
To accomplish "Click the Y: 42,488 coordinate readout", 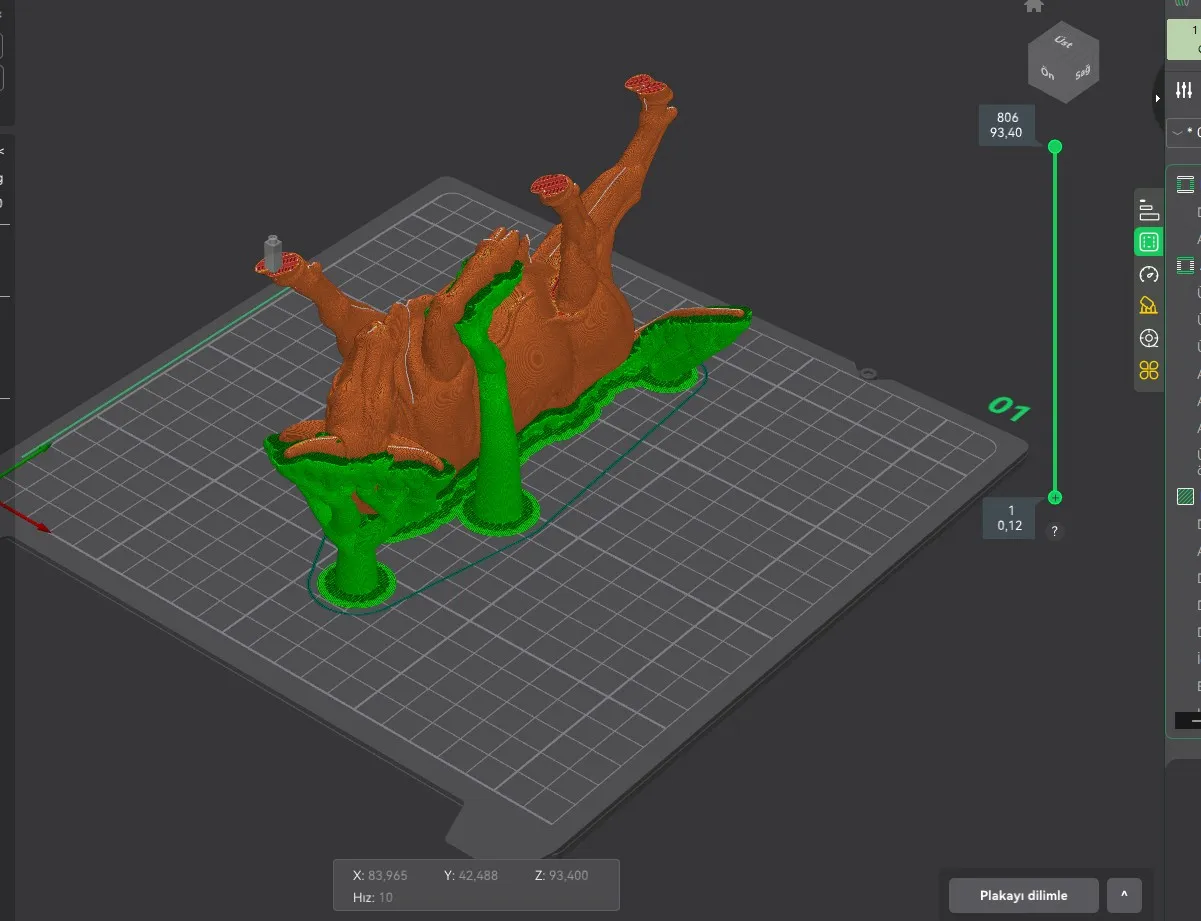I will tap(470, 875).
